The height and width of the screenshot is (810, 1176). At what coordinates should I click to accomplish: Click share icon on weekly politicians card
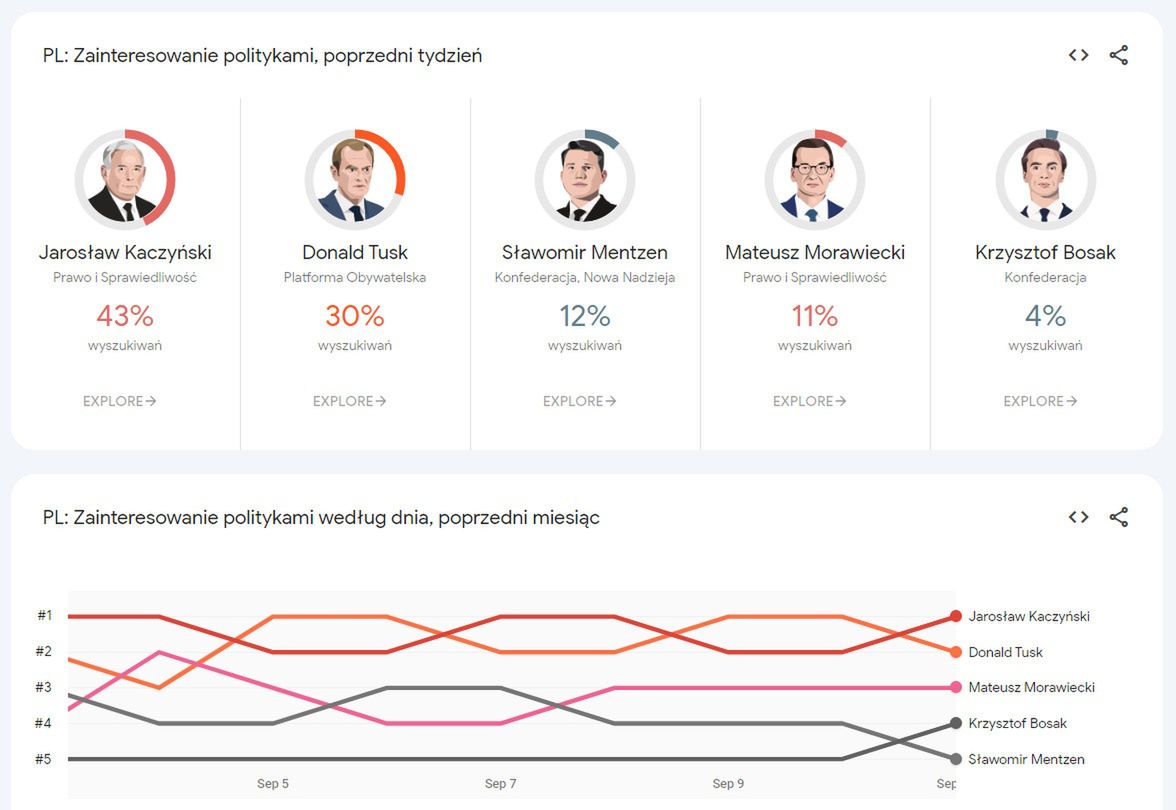[x=1119, y=55]
